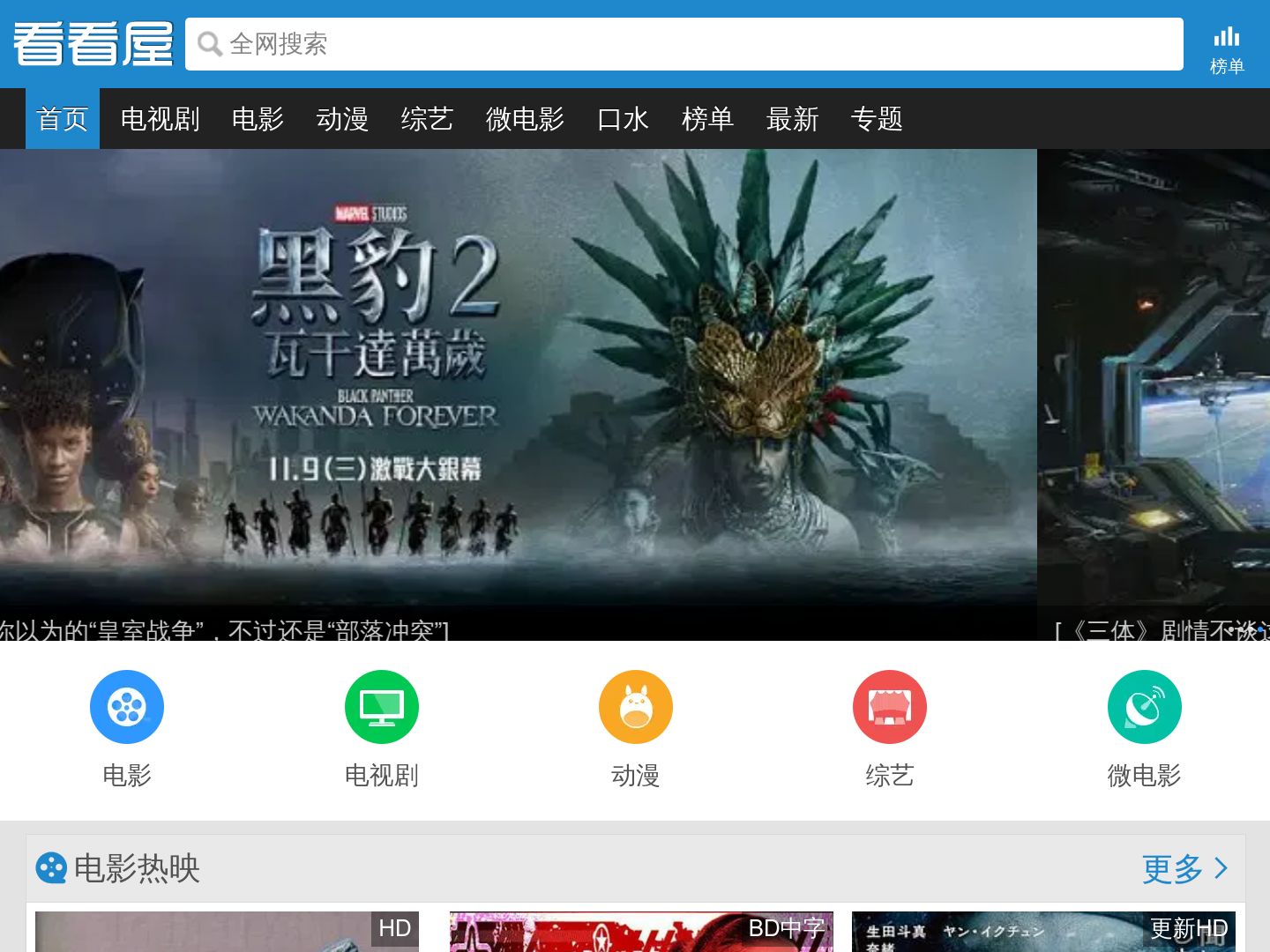Click the blue film reel 电影 icon
Image resolution: width=1270 pixels, height=952 pixels.
click(x=127, y=707)
